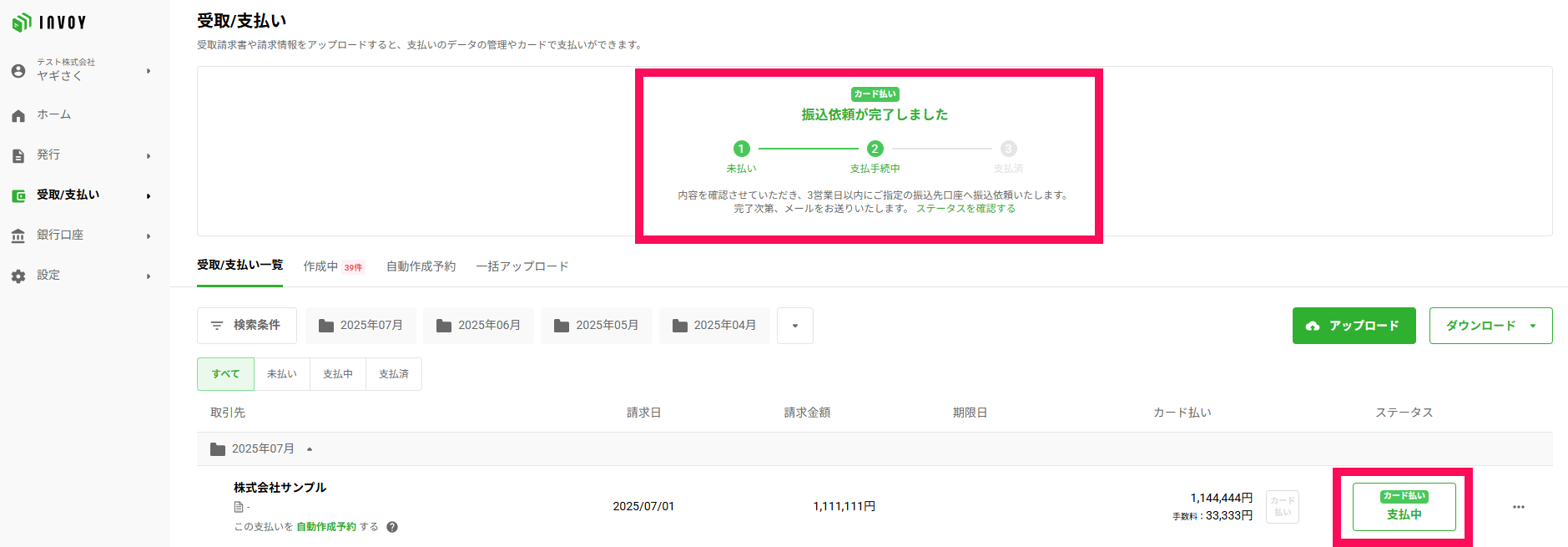The image size is (1568, 547).
Task: Select the すべて status filter
Action: click(x=225, y=374)
